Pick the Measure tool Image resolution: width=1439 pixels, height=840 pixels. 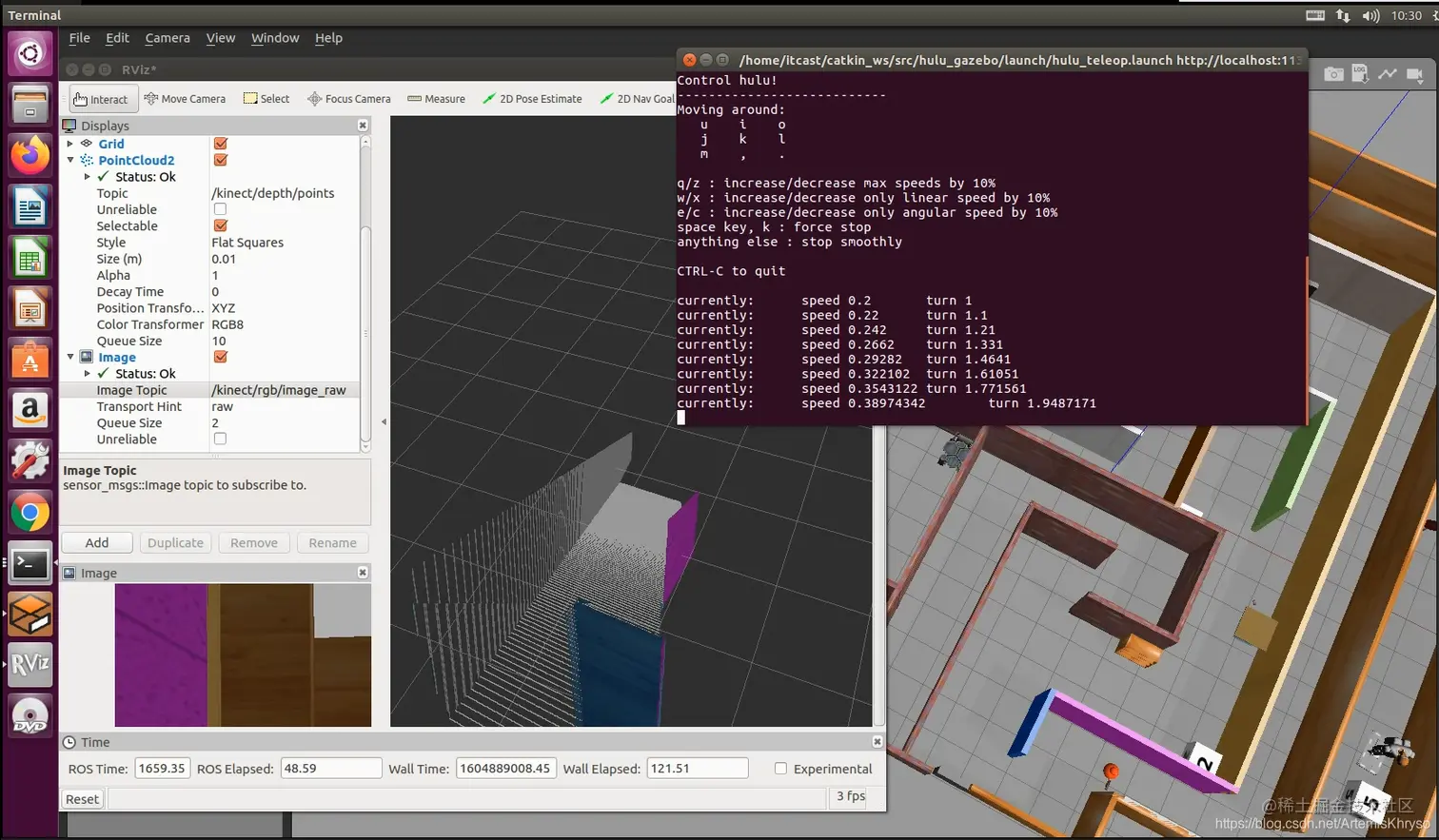pyautogui.click(x=436, y=99)
